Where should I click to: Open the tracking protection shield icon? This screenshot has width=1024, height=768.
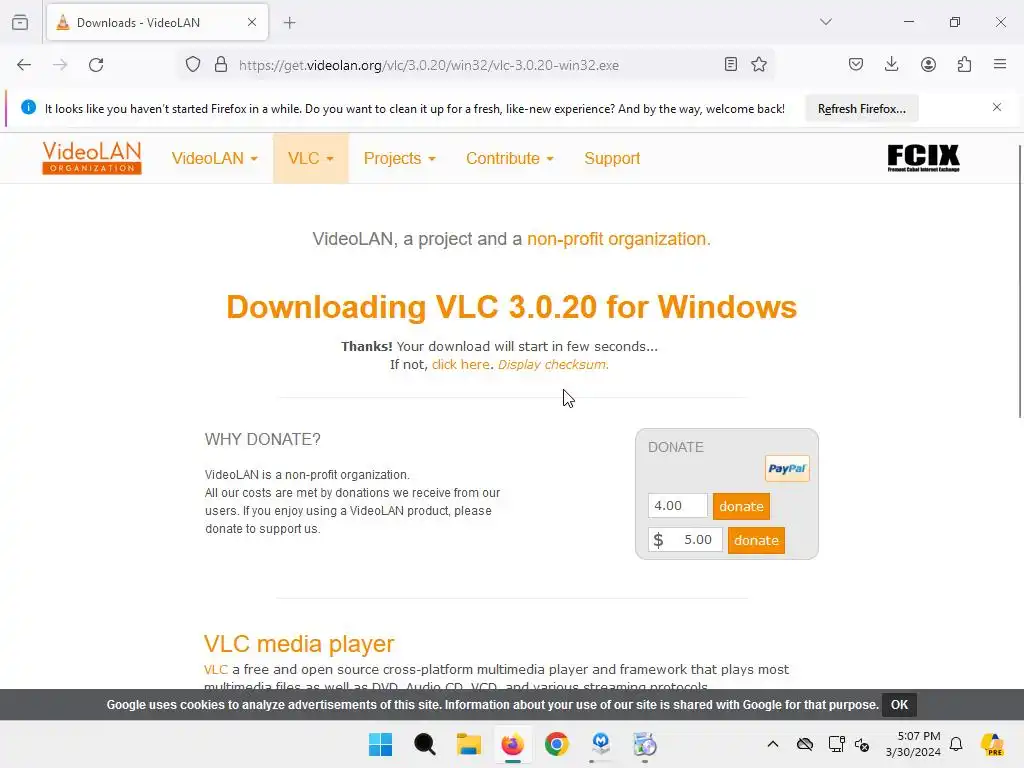click(193, 65)
